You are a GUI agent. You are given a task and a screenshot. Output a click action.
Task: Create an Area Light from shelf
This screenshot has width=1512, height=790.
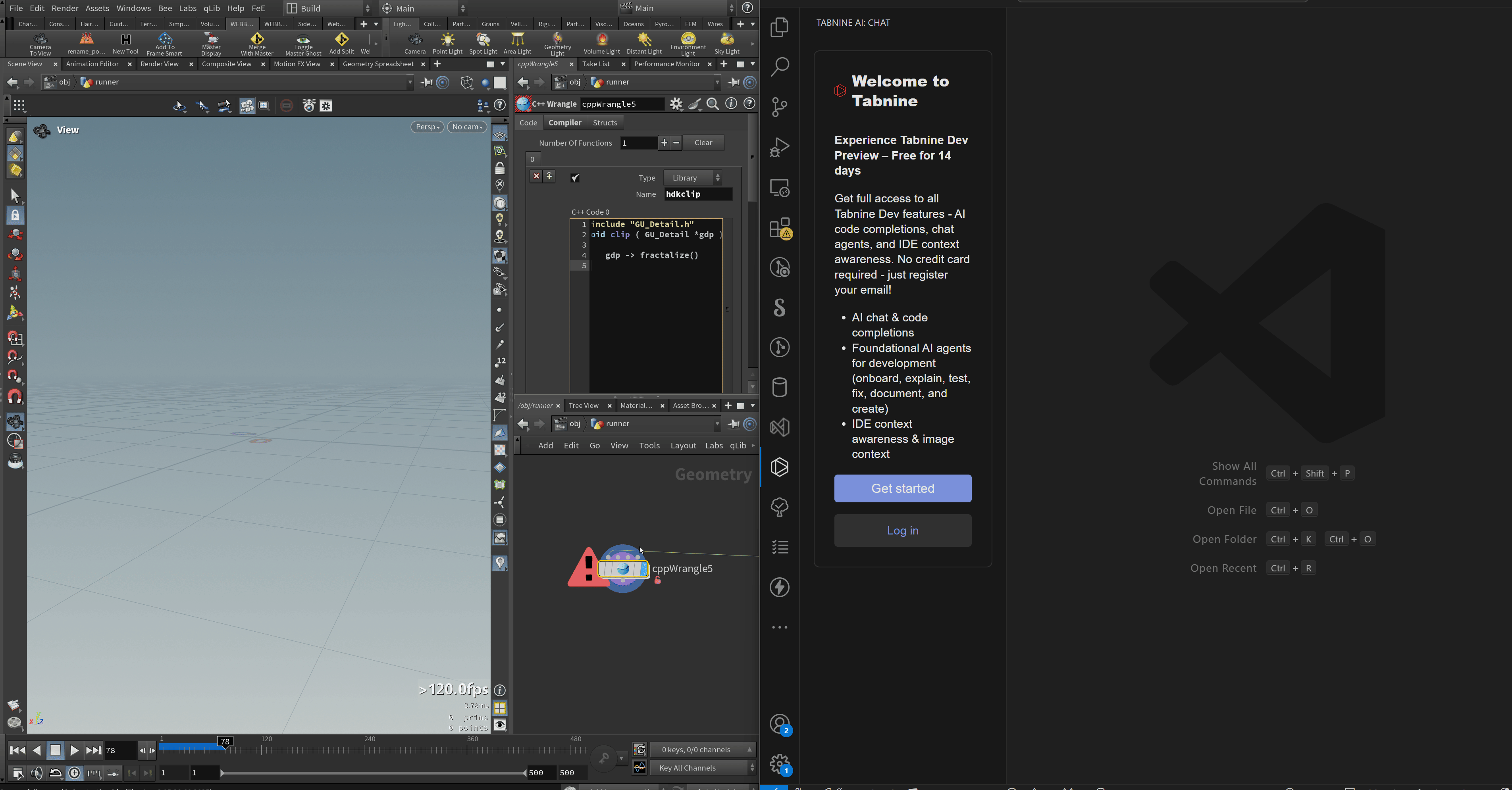(x=517, y=44)
